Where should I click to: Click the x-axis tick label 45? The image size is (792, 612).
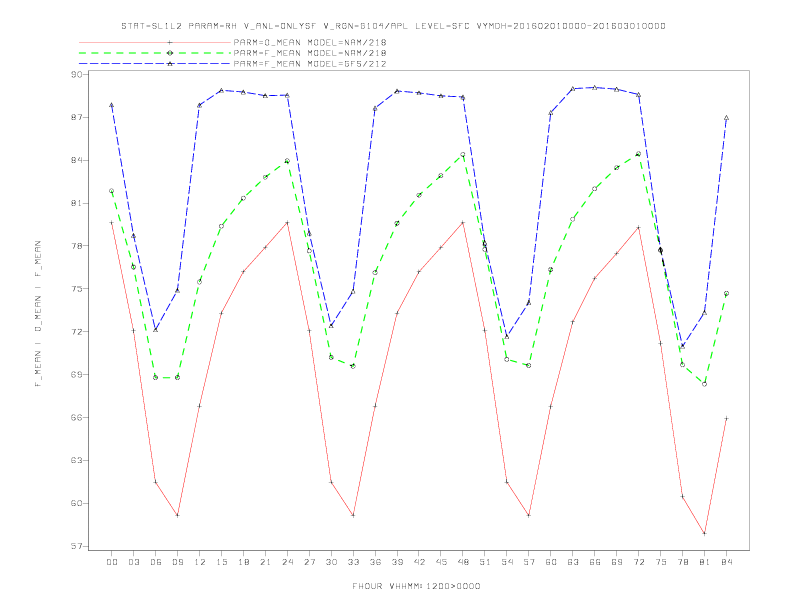(441, 562)
